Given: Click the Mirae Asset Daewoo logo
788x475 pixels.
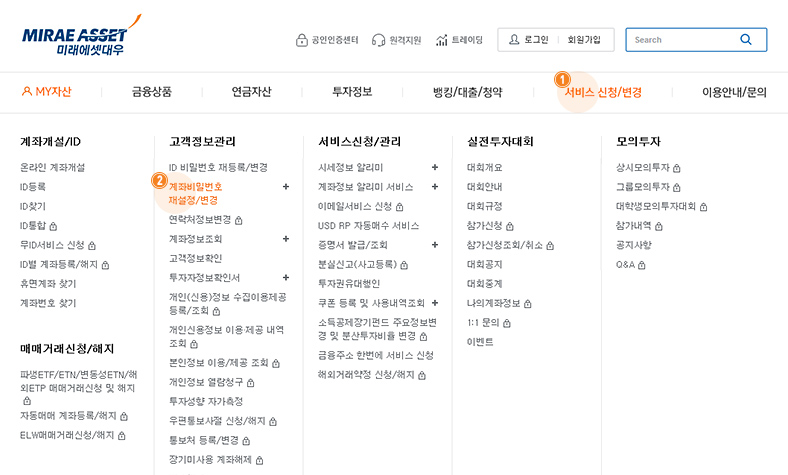Looking at the screenshot, I should tap(81, 39).
